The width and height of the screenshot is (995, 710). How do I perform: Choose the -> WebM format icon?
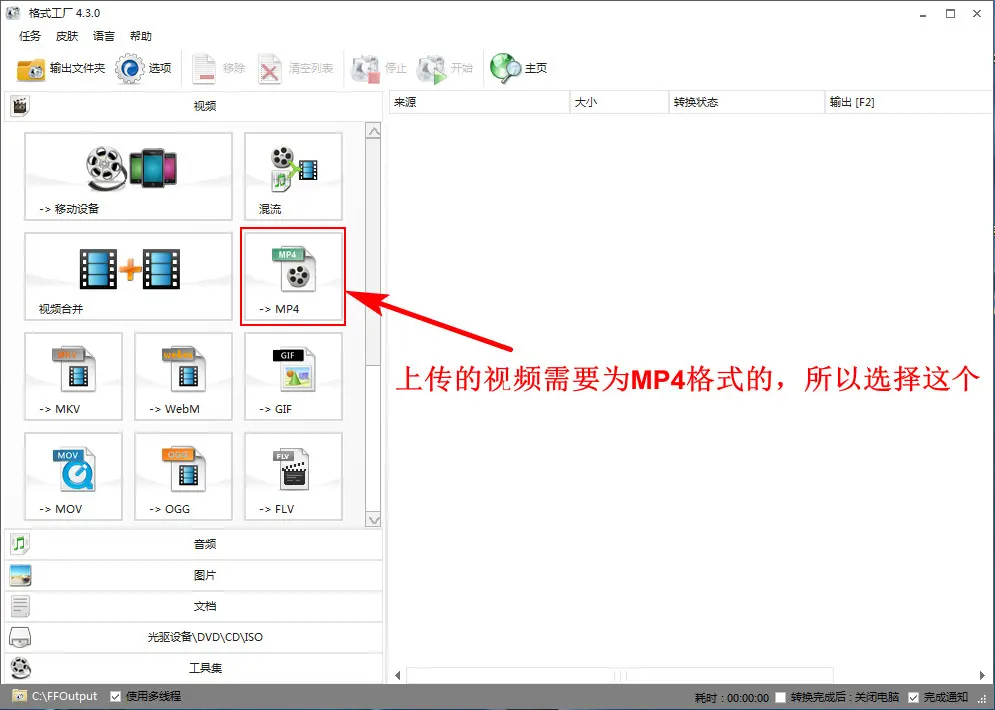(x=183, y=376)
